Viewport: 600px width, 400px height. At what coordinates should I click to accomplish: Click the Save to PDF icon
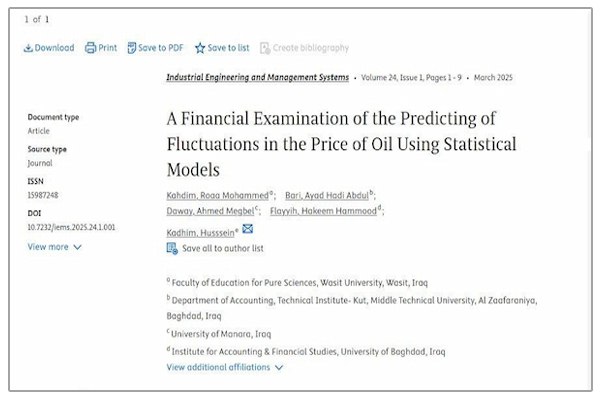pos(132,48)
